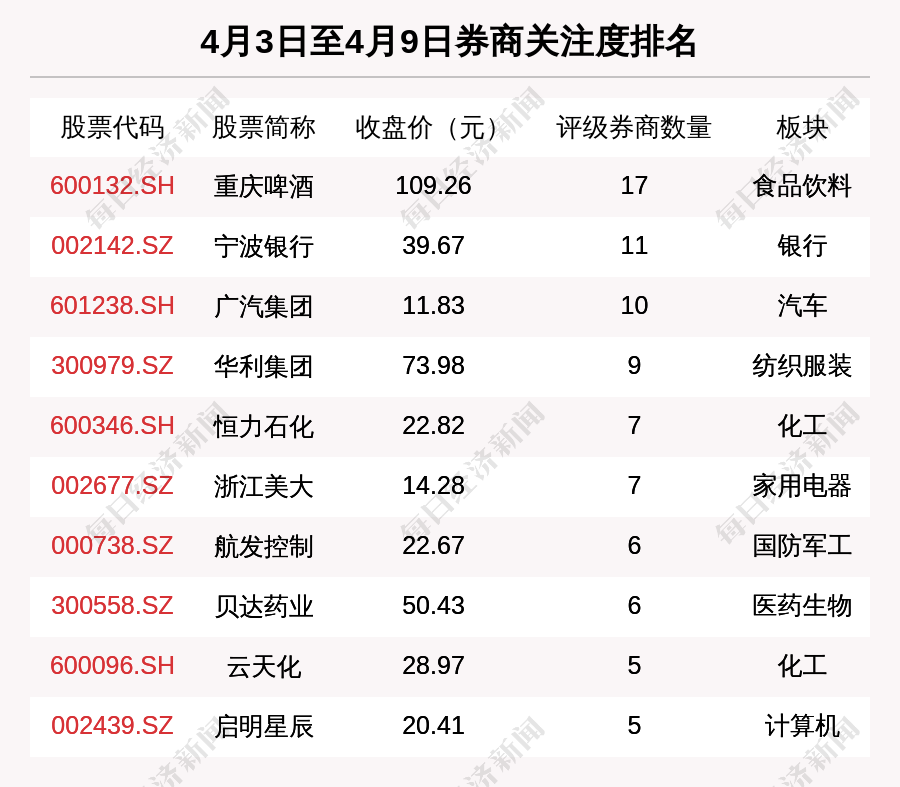Image resolution: width=900 pixels, height=787 pixels.
Task: Click broker count 9 for 华利集团
Action: tap(634, 366)
